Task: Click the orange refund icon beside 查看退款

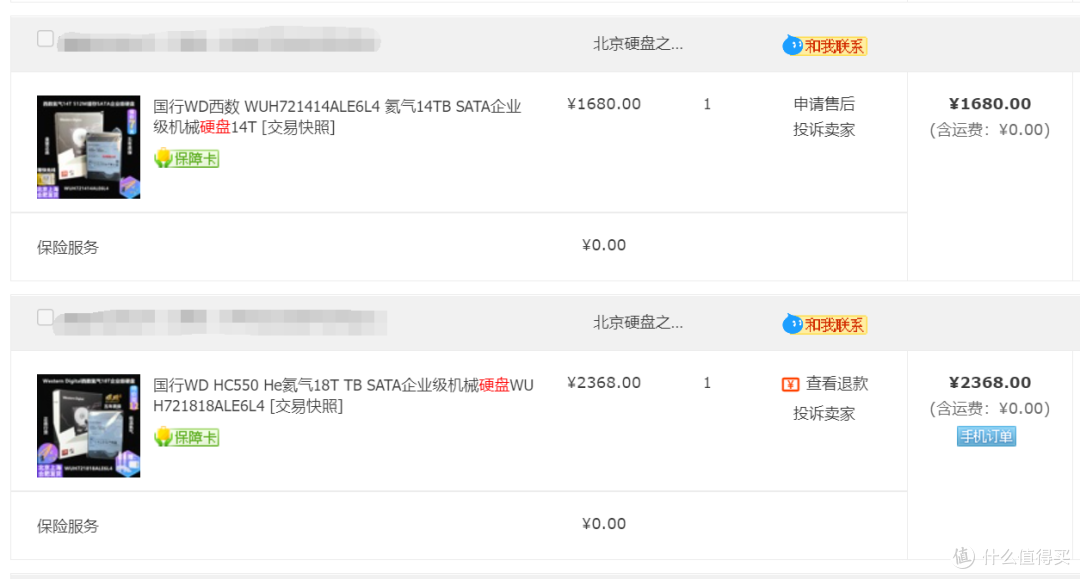Action: click(790, 383)
